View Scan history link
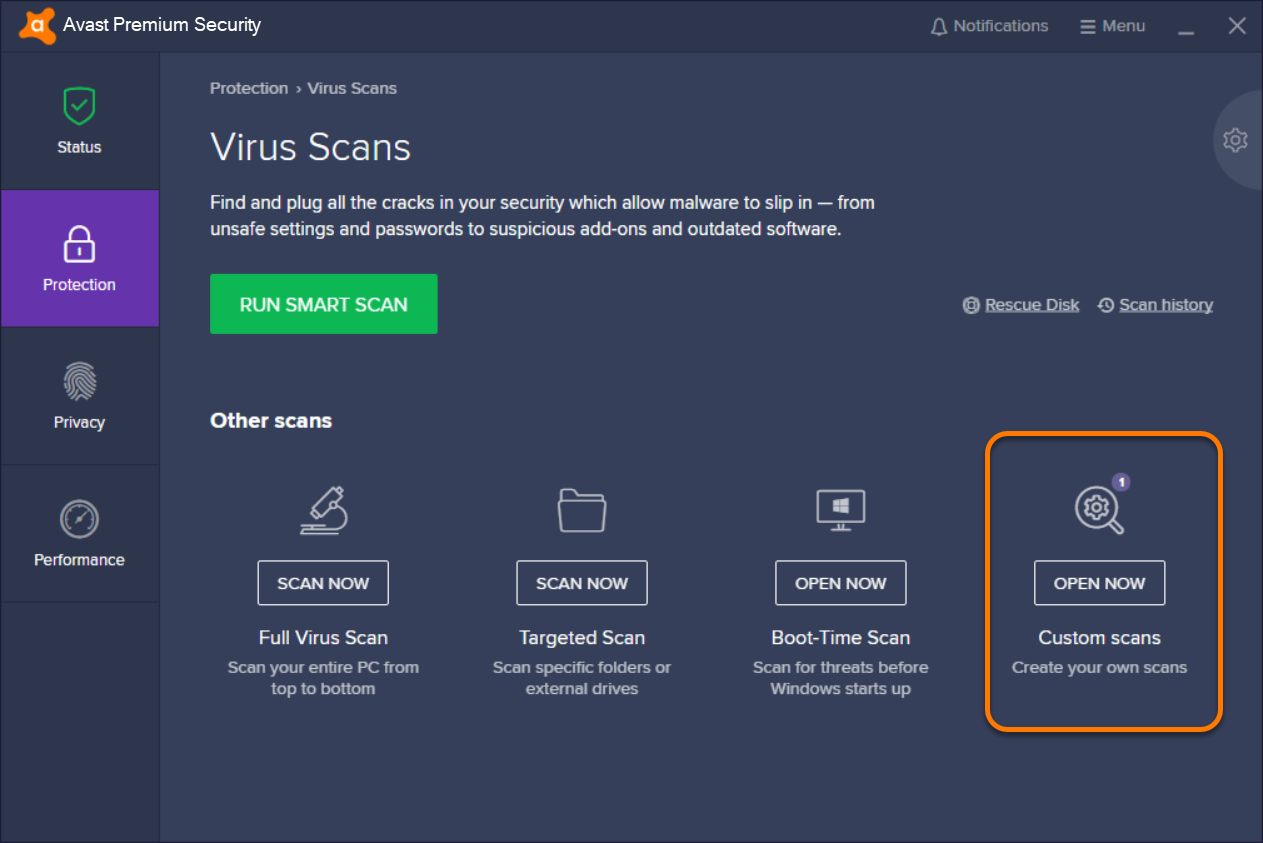Image resolution: width=1263 pixels, height=843 pixels. pos(1155,305)
